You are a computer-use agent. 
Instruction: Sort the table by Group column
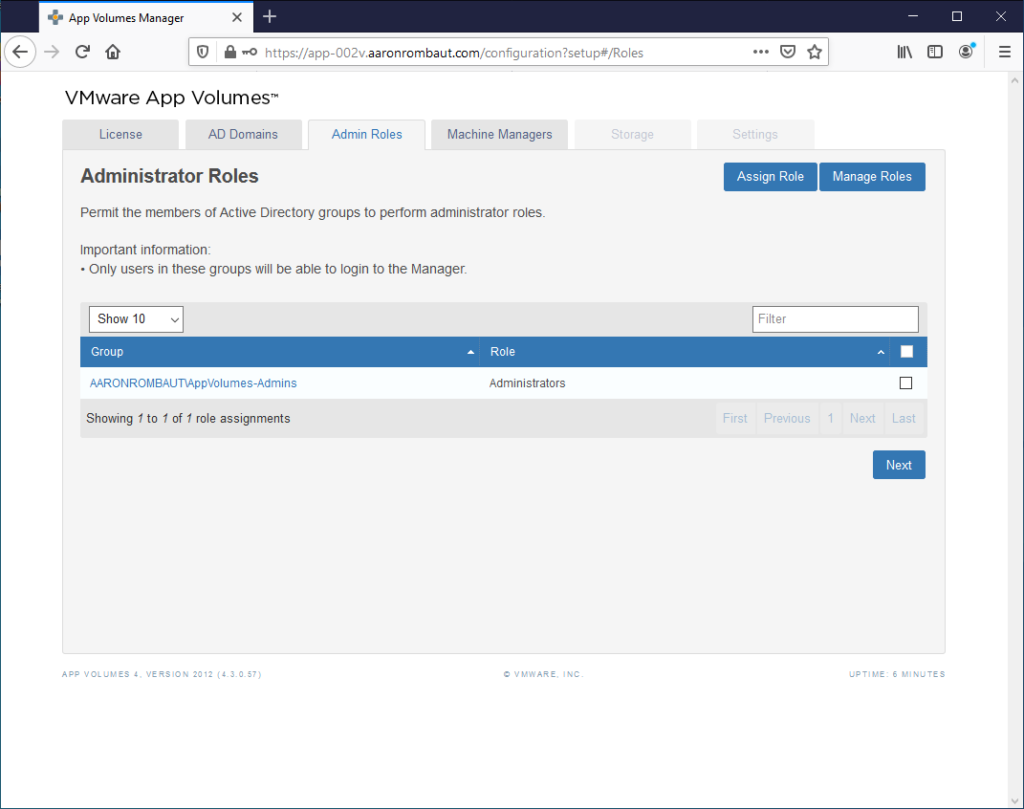279,352
